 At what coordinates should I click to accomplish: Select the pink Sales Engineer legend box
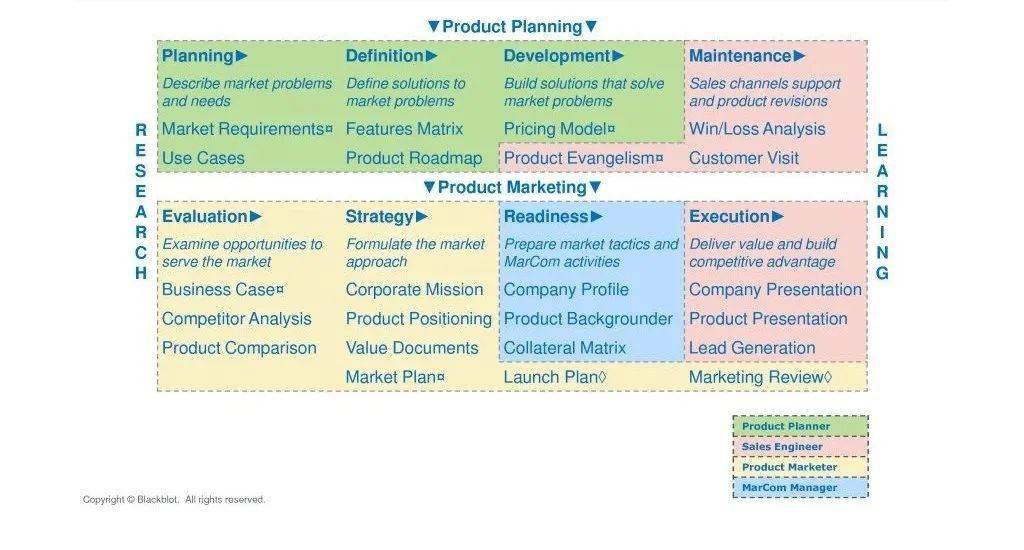click(801, 447)
